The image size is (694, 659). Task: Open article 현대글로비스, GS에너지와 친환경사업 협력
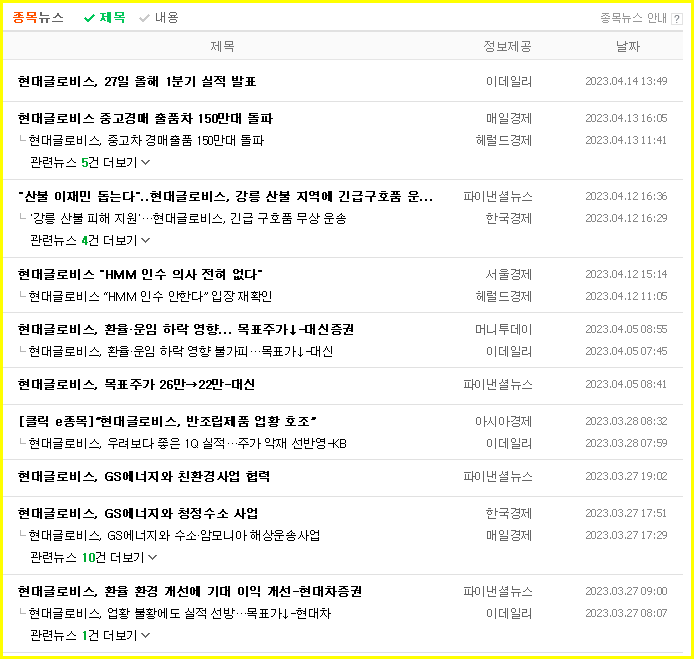point(144,476)
